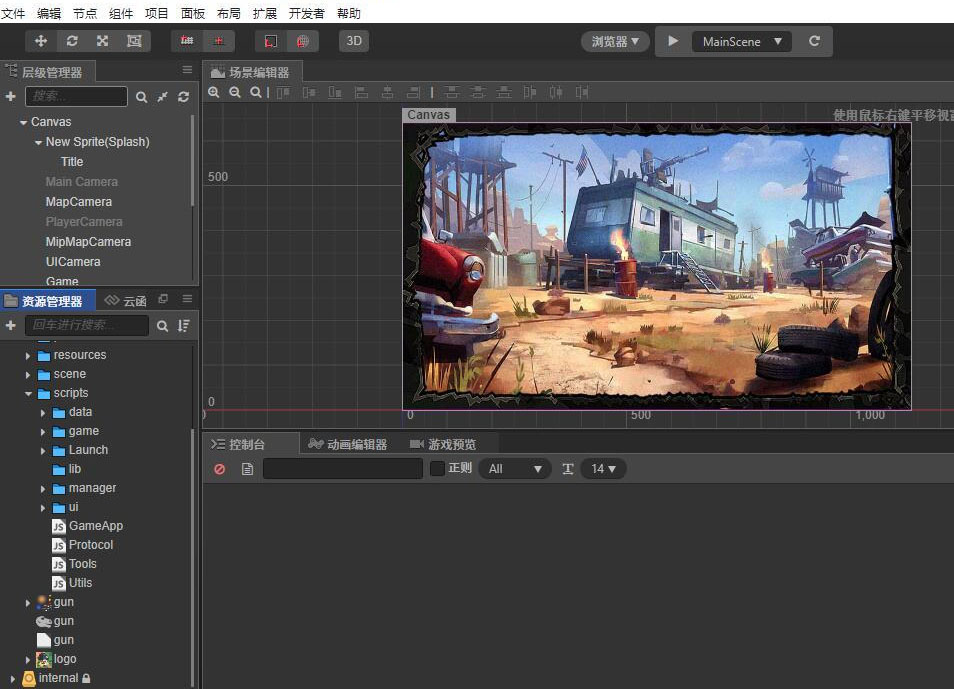This screenshot has height=689, width=954.
Task: Expand the manager folder in assets
Action: coord(43,488)
